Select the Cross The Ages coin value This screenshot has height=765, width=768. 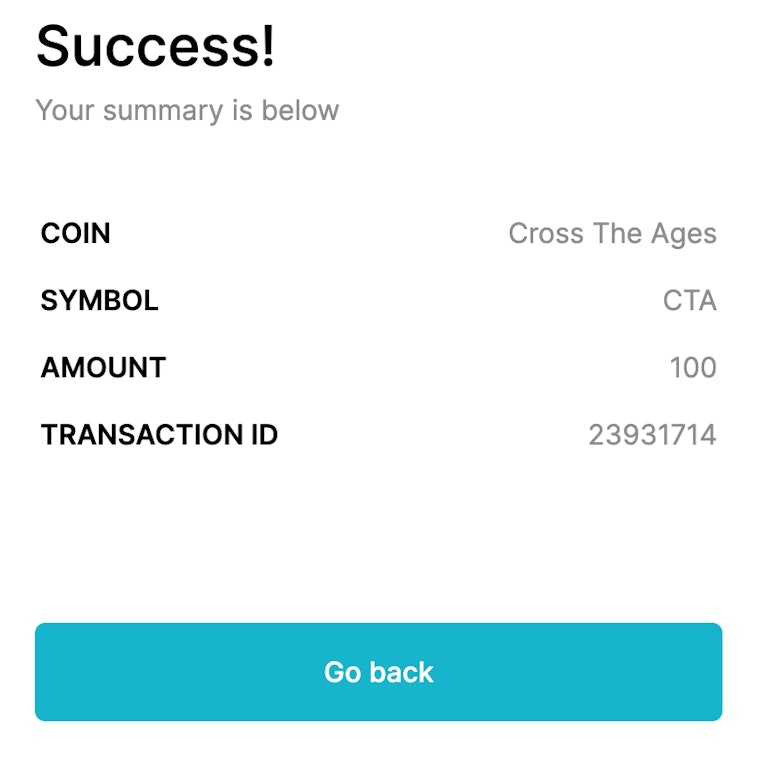(612, 234)
